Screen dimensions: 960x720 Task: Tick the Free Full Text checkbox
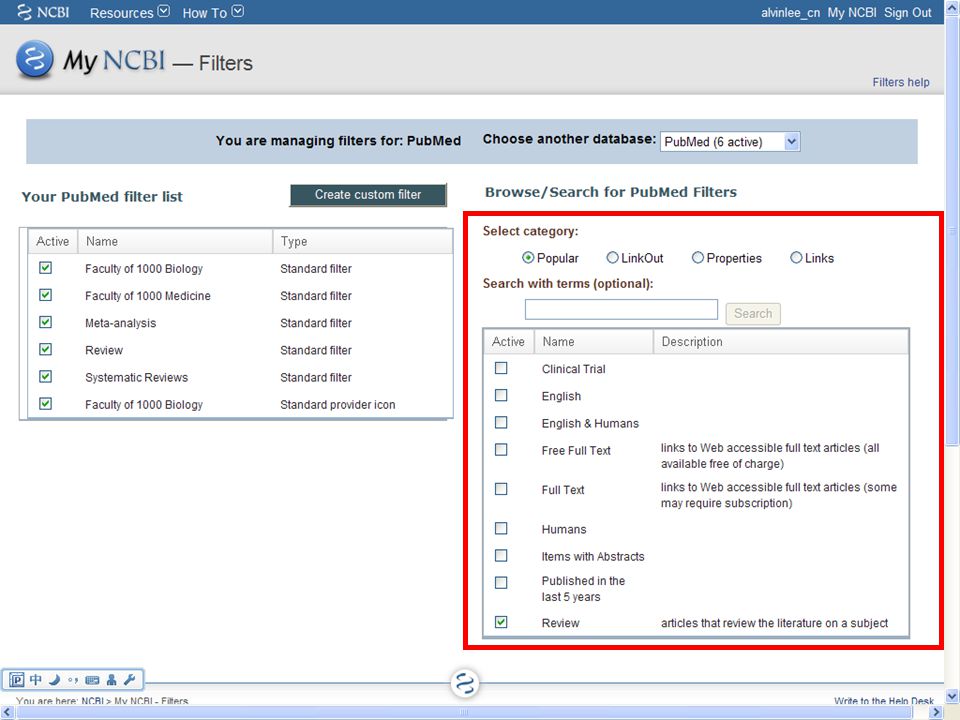tap(501, 450)
